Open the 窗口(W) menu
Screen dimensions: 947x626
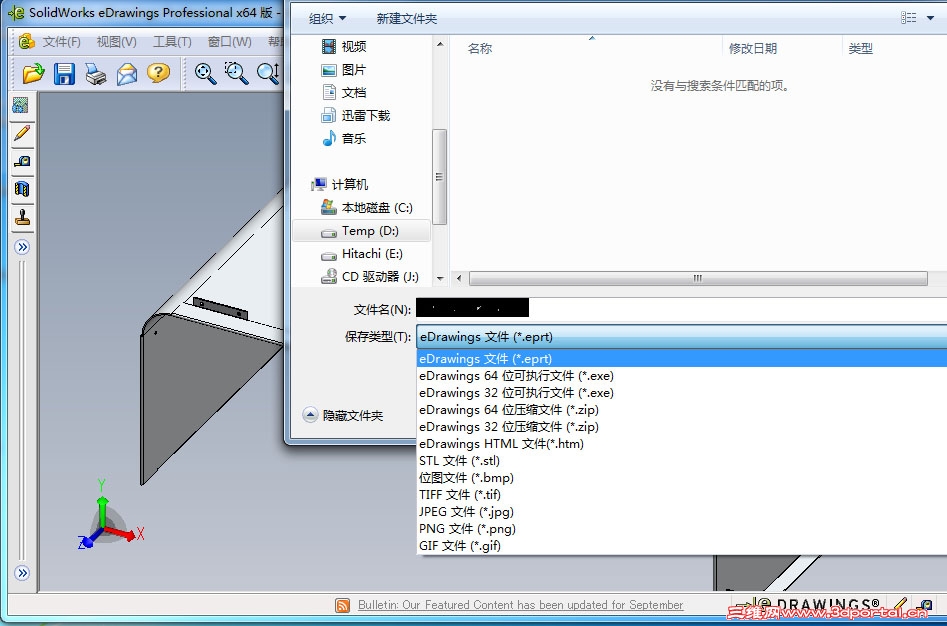pos(230,42)
